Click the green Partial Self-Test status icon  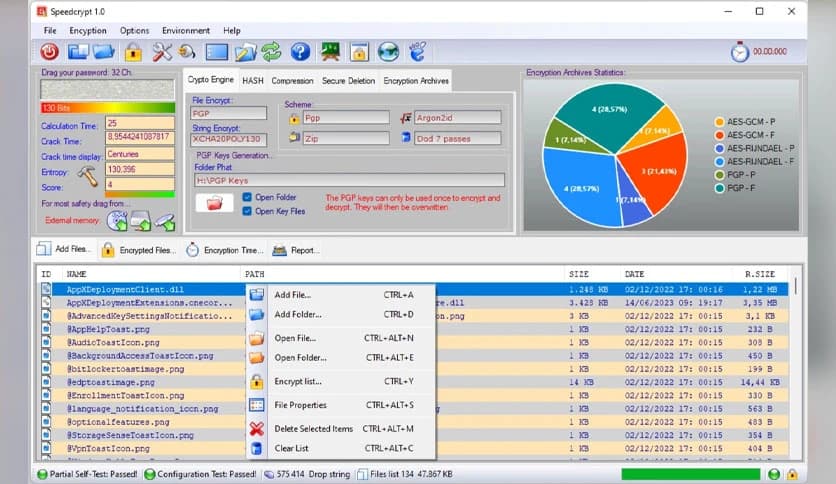pos(42,474)
